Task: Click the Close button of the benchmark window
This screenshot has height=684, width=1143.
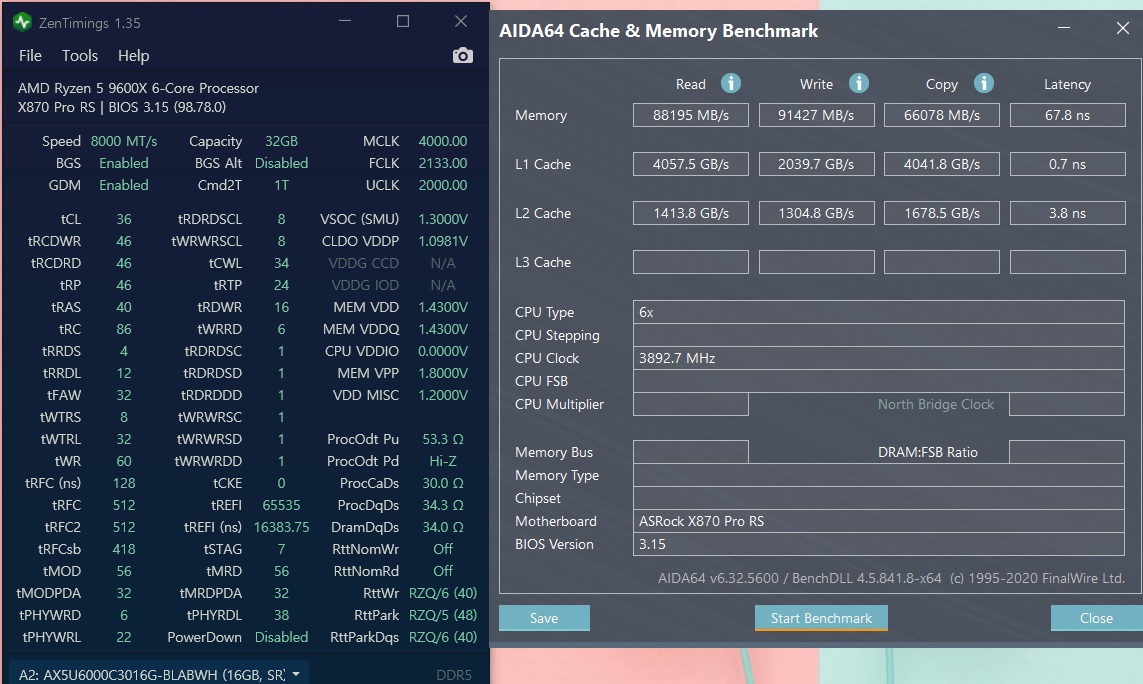Action: pos(1095,618)
